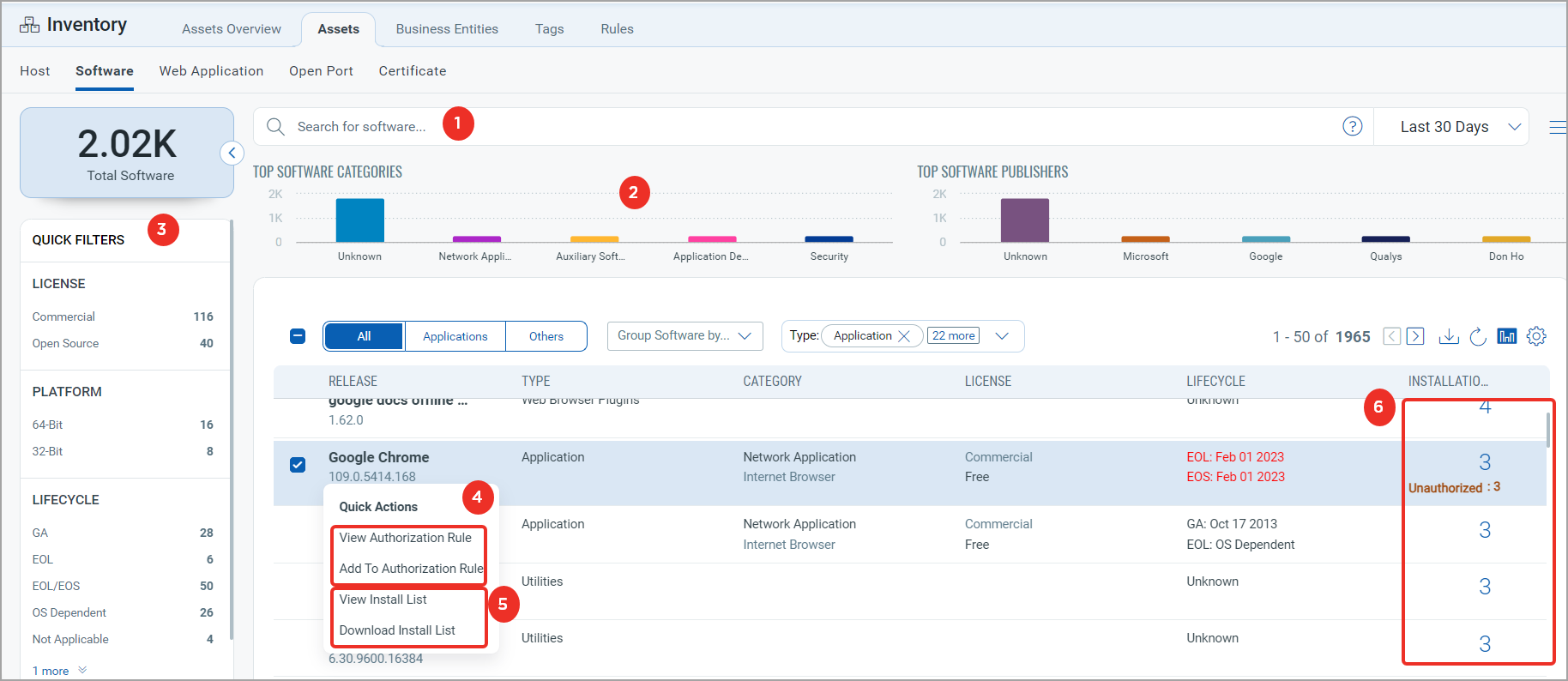This screenshot has width=1568, height=681.
Task: Open the Assets Overview tab
Action: 232,29
